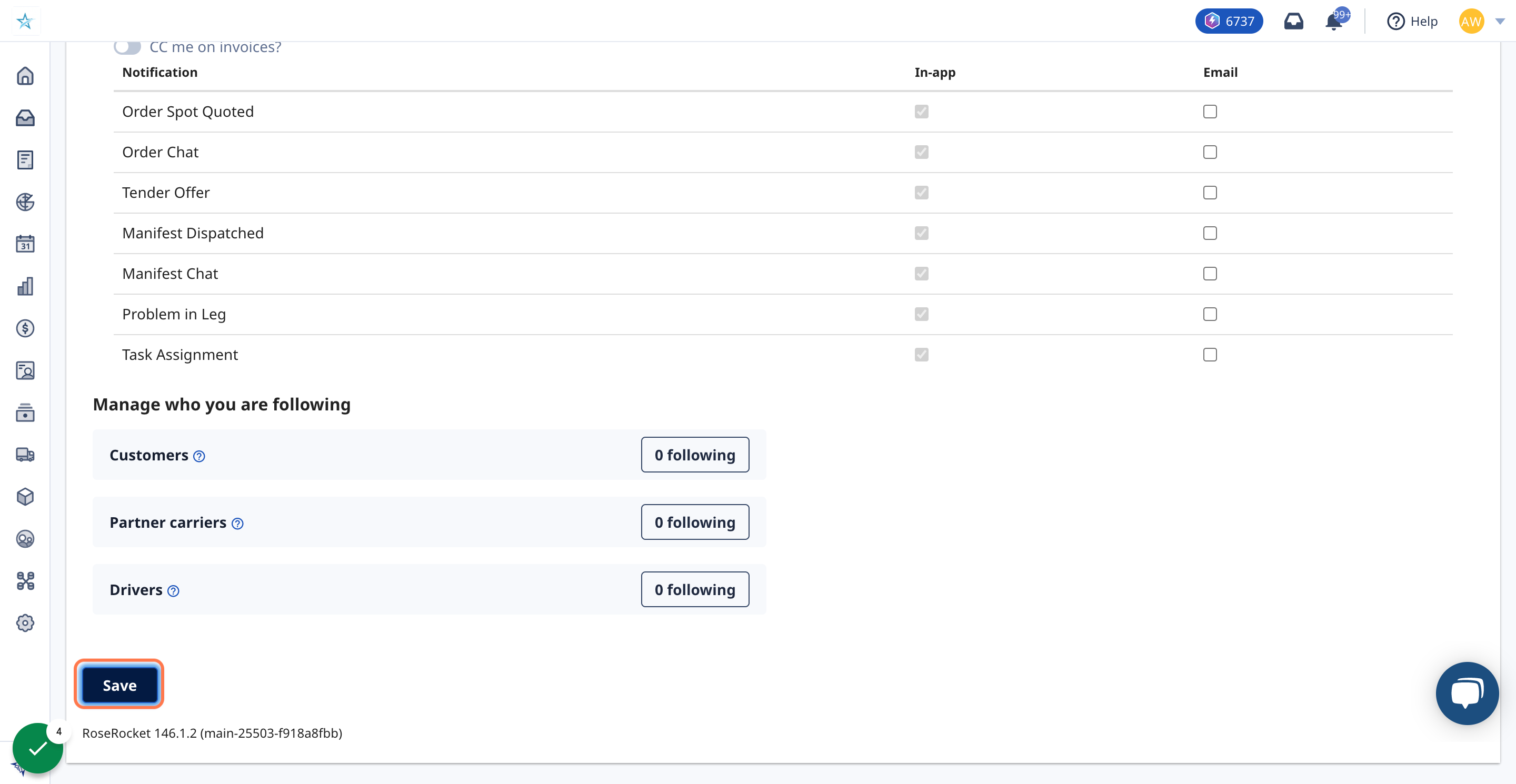Image resolution: width=1516 pixels, height=784 pixels.
Task: Enable Email notification for Order Spot Quoted
Action: [x=1210, y=111]
